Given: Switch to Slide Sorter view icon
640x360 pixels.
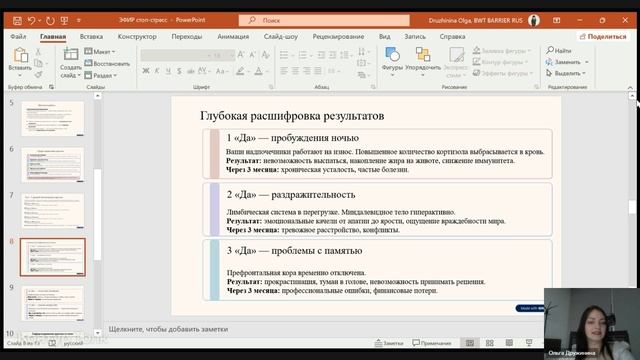Looking at the screenshot, I should [x=489, y=343].
